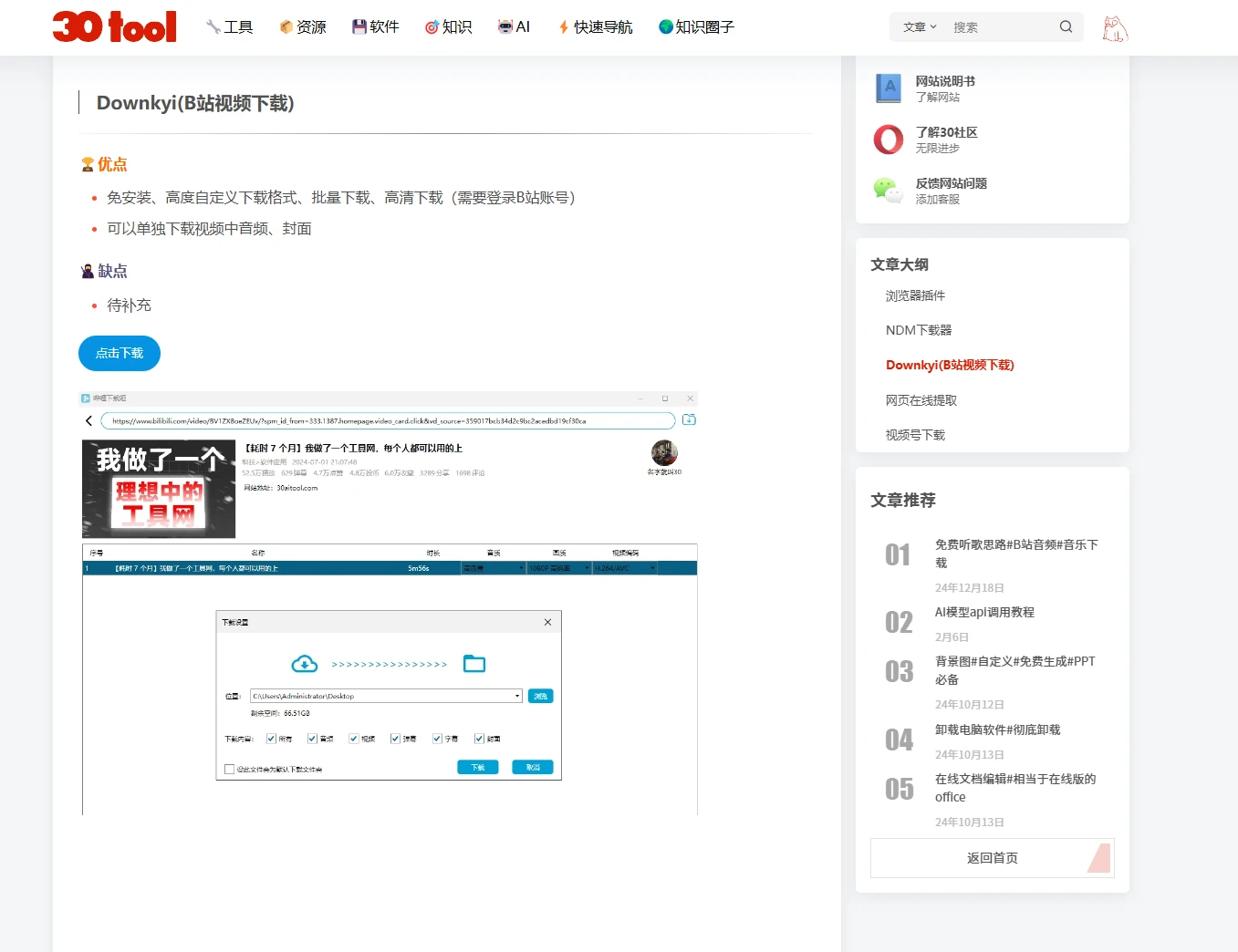Click the folder icon in 下载设置 dialog
The image size is (1238, 952).
[474, 664]
